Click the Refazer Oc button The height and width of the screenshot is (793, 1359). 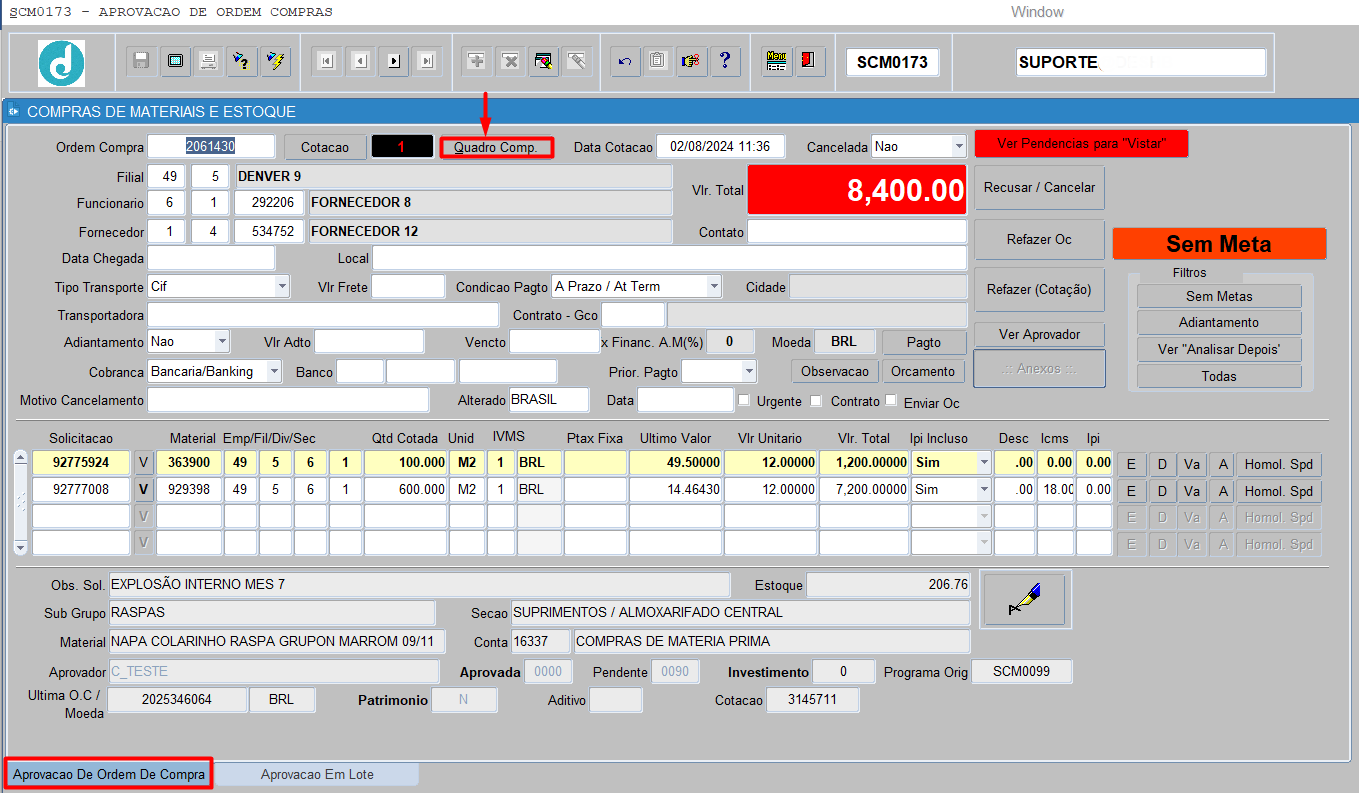[x=1039, y=240]
